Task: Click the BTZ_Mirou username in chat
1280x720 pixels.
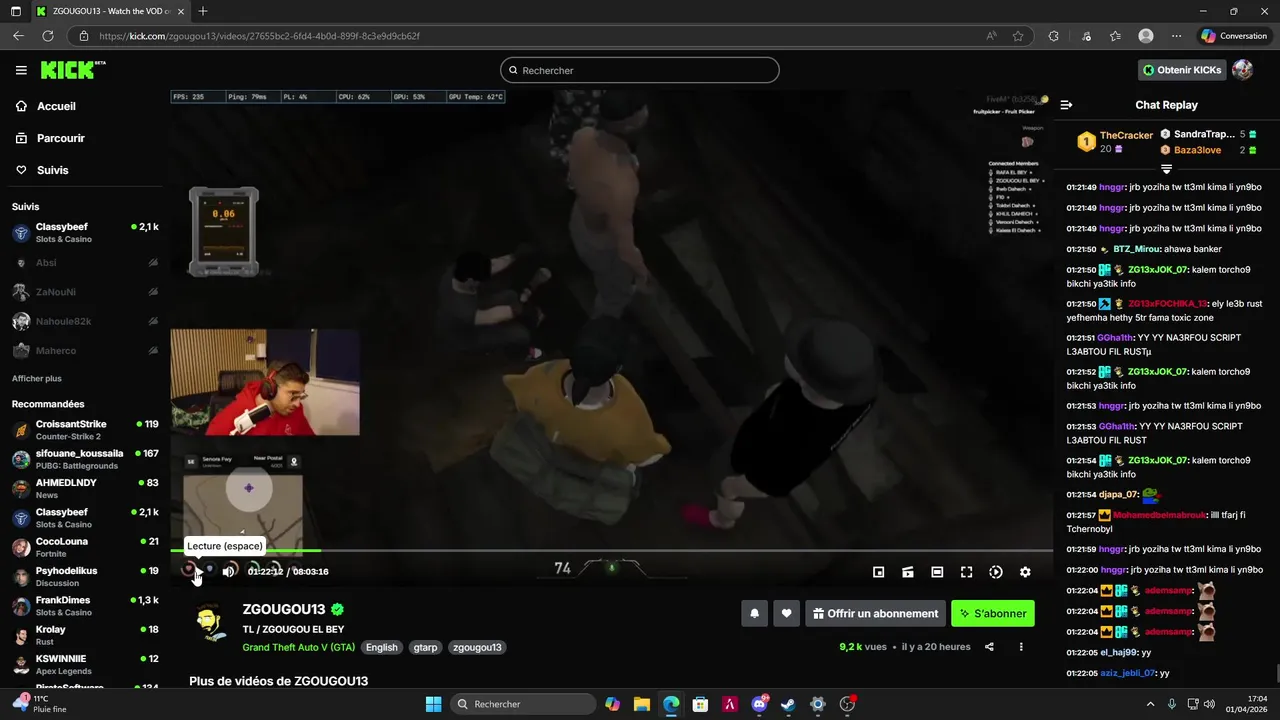Action: 1136,249
